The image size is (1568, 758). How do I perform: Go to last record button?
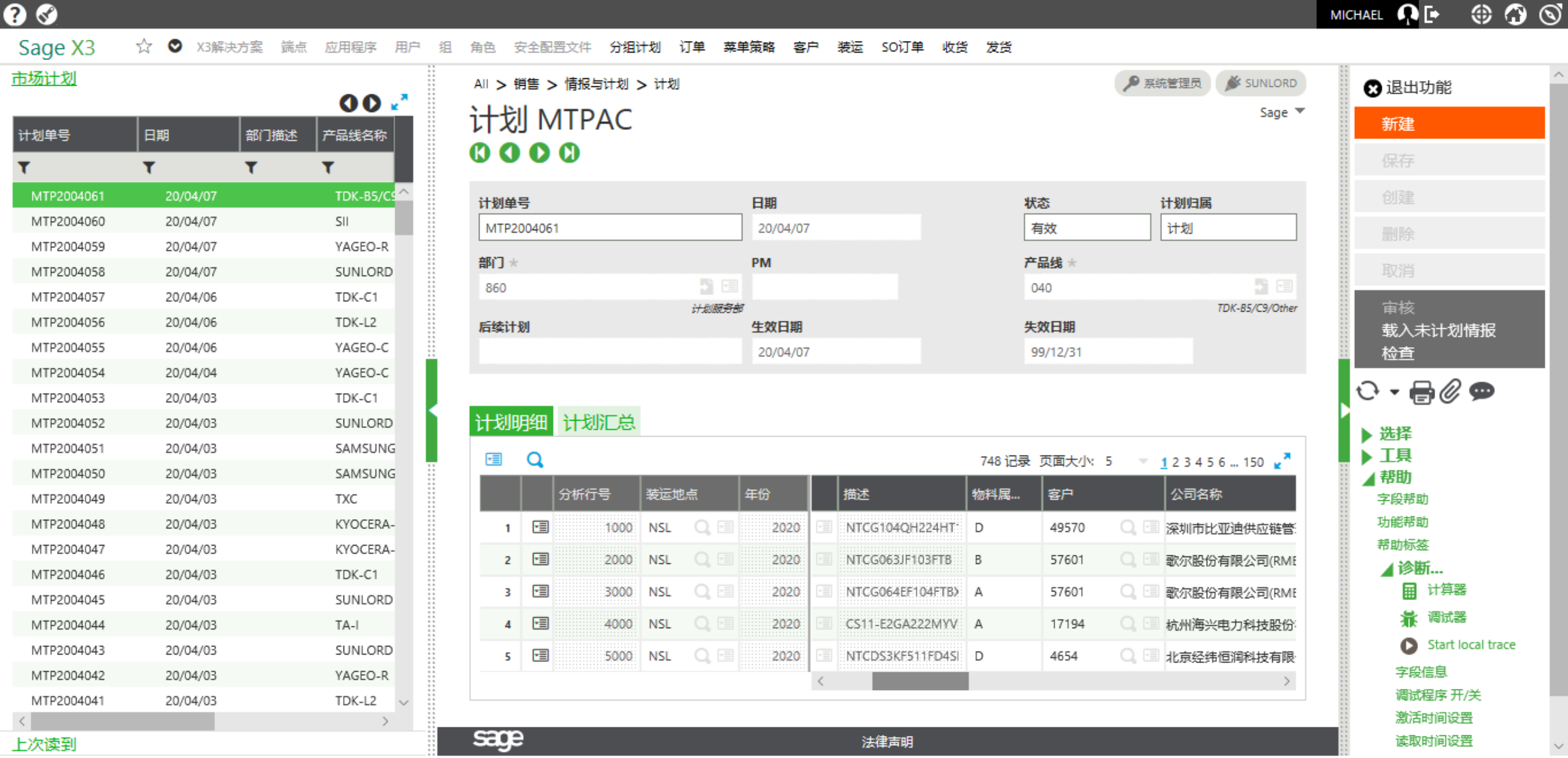tap(570, 152)
